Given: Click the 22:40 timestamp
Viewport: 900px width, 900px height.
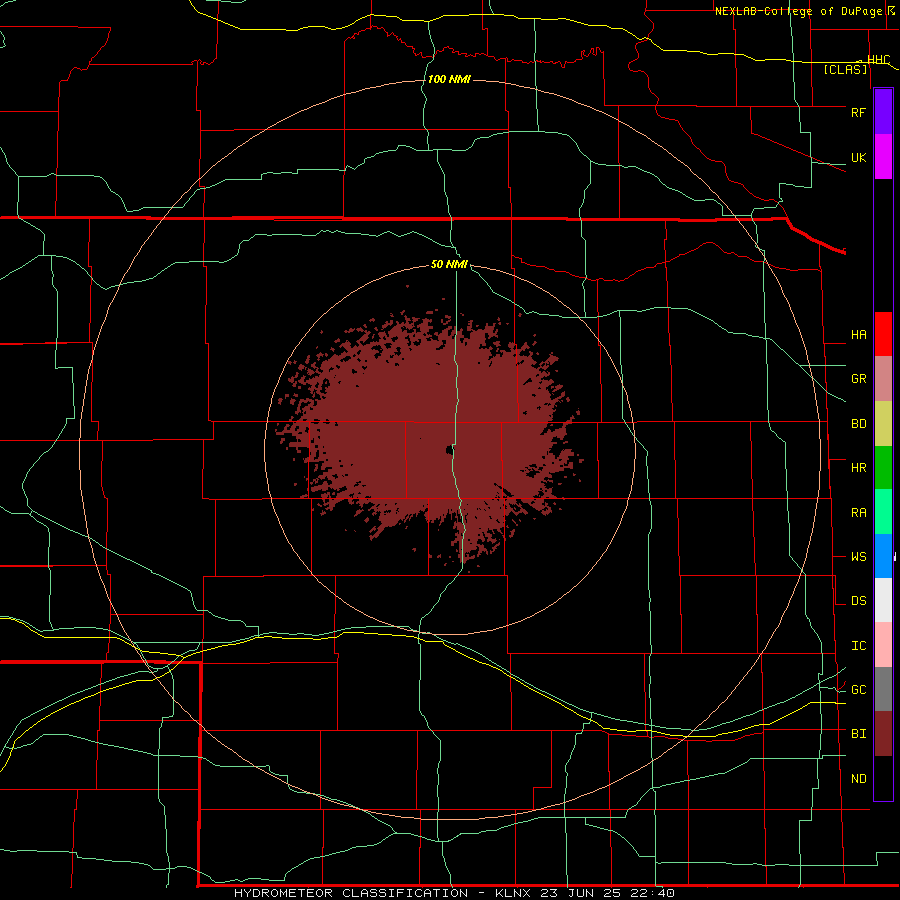Looking at the screenshot, I should tap(651, 893).
